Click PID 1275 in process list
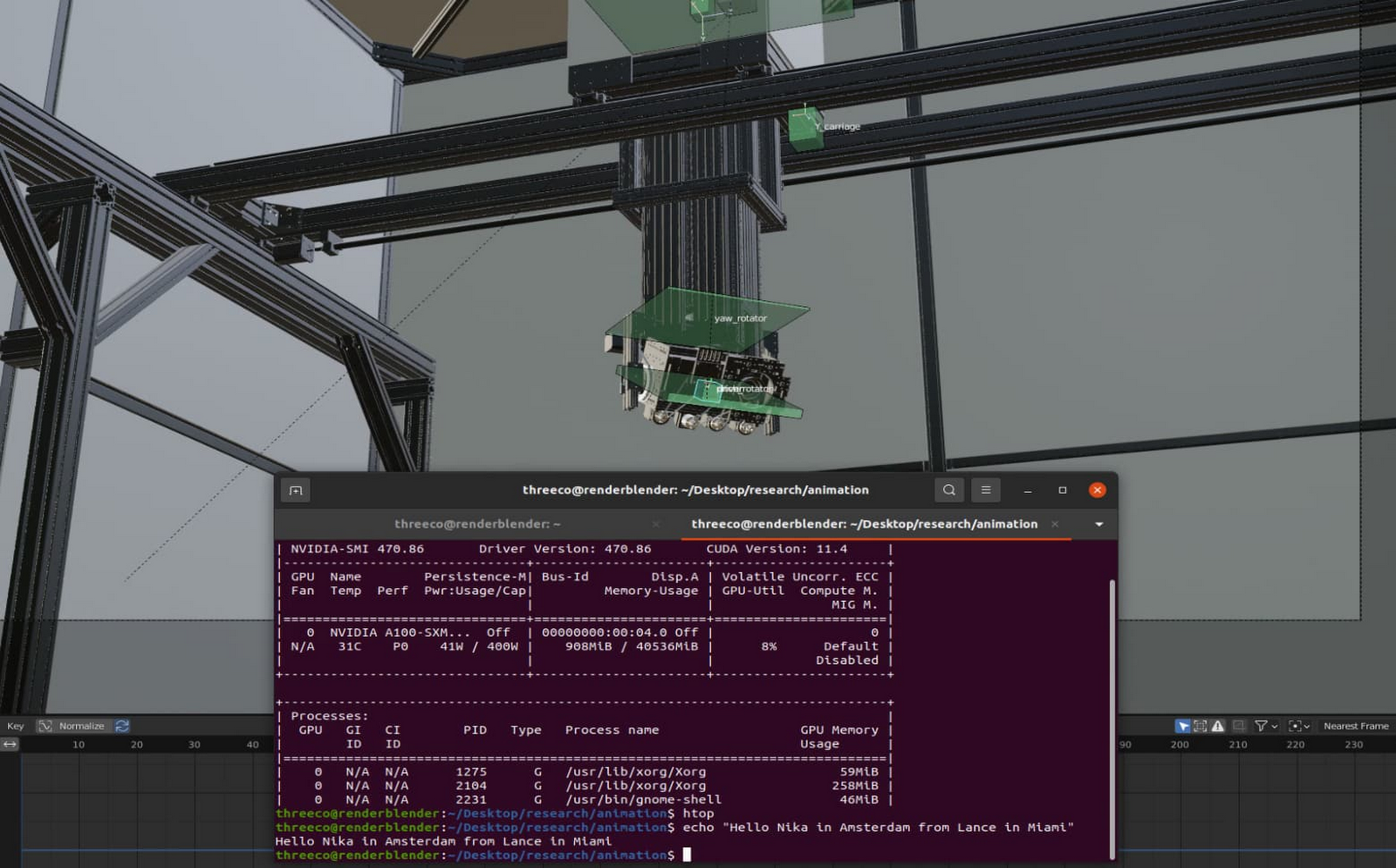 (x=471, y=772)
